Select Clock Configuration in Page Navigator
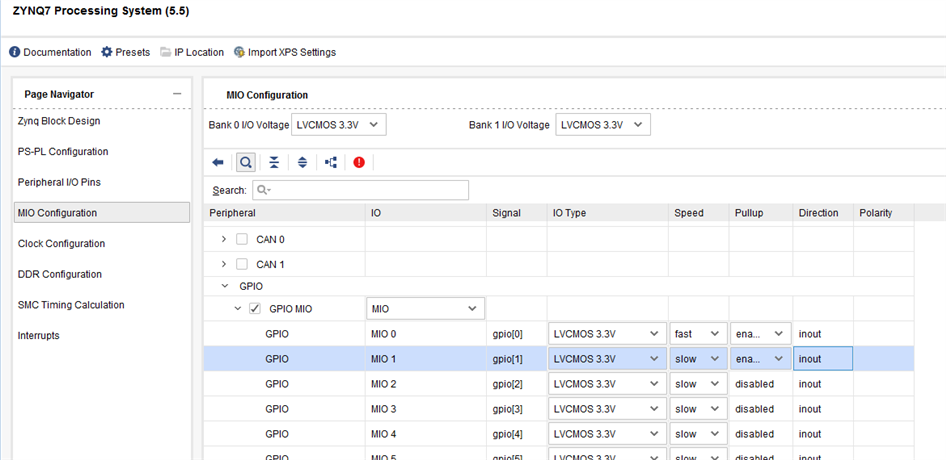Screen dimensions: 946x460 (x=61, y=244)
